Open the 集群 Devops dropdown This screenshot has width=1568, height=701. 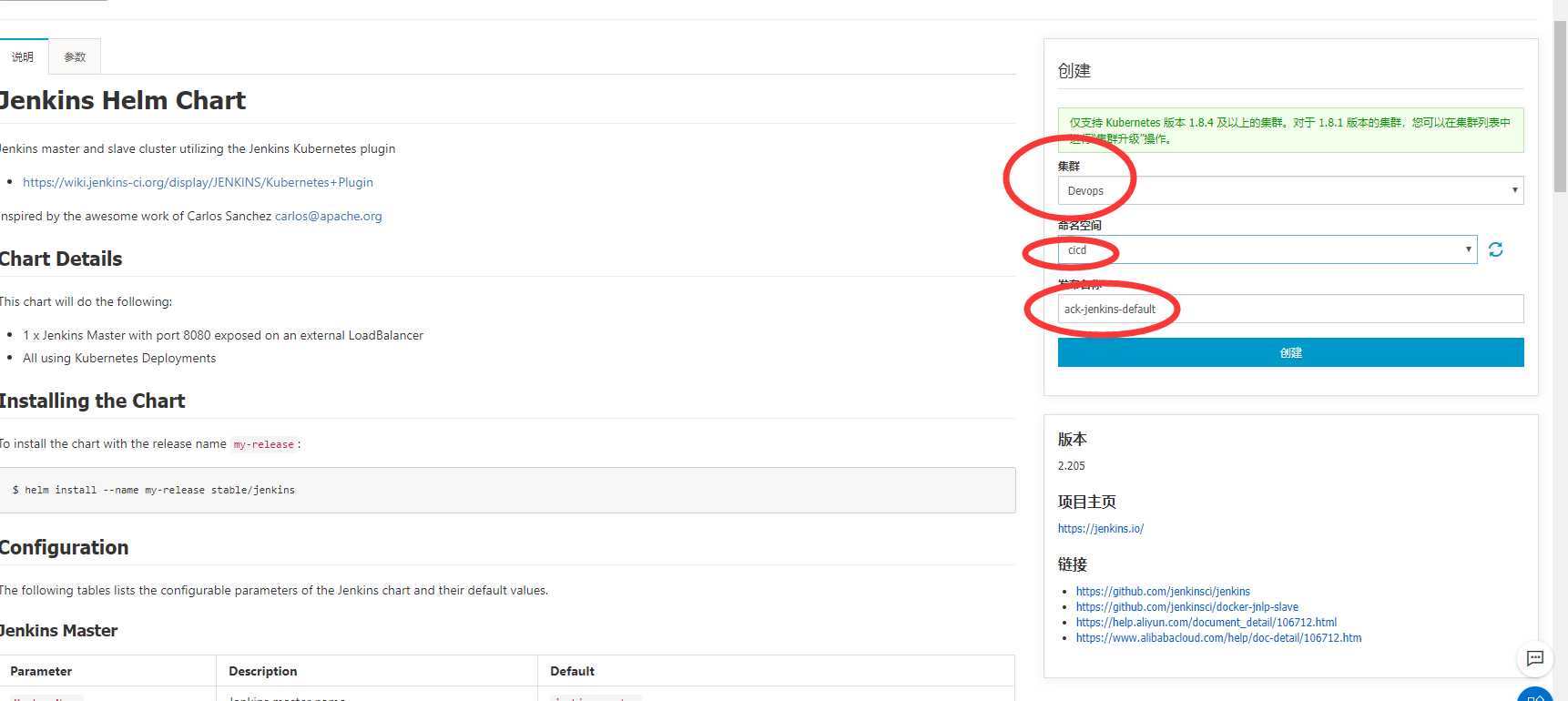1290,190
